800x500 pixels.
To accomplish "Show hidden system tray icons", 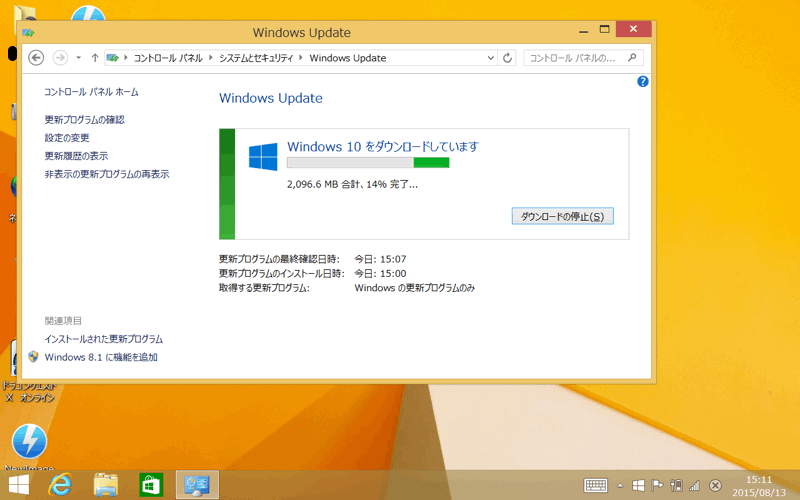I will point(620,485).
